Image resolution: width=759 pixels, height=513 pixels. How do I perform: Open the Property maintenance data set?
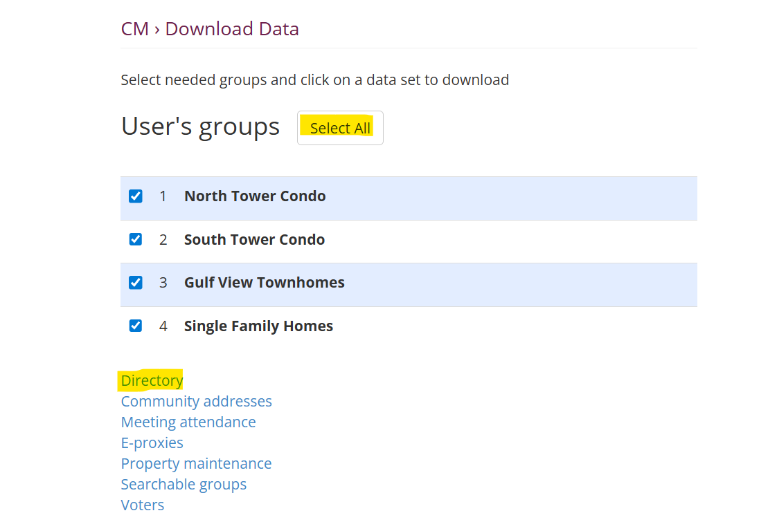(196, 464)
